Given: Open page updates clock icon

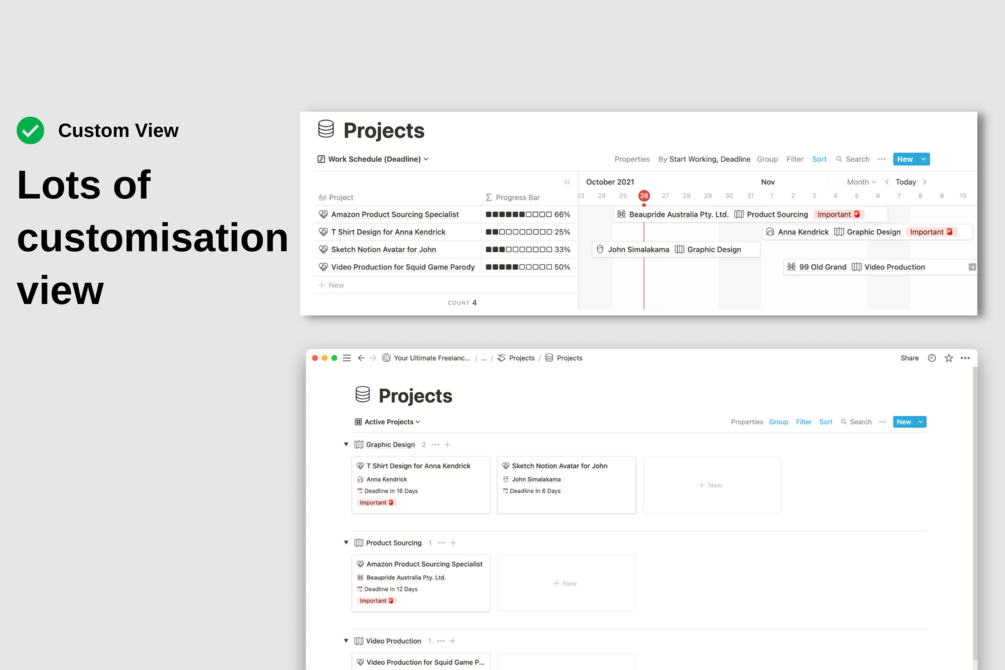Looking at the screenshot, I should pos(931,358).
